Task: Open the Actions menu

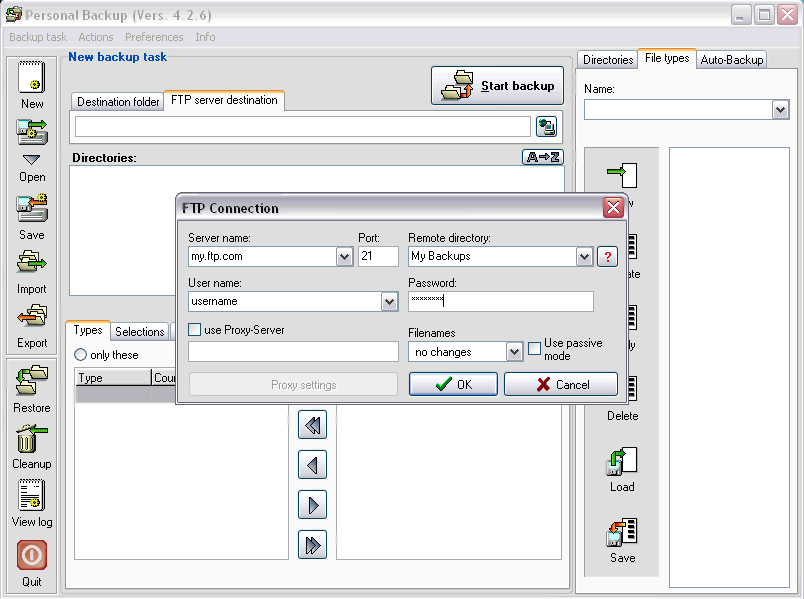Action: pyautogui.click(x=96, y=37)
